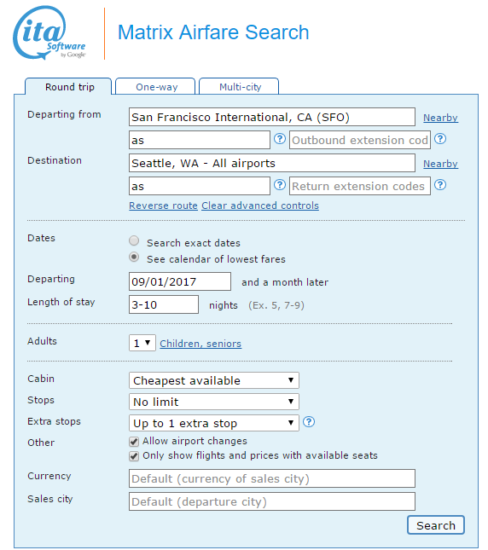Uncheck Allow airport changes

click(134, 441)
